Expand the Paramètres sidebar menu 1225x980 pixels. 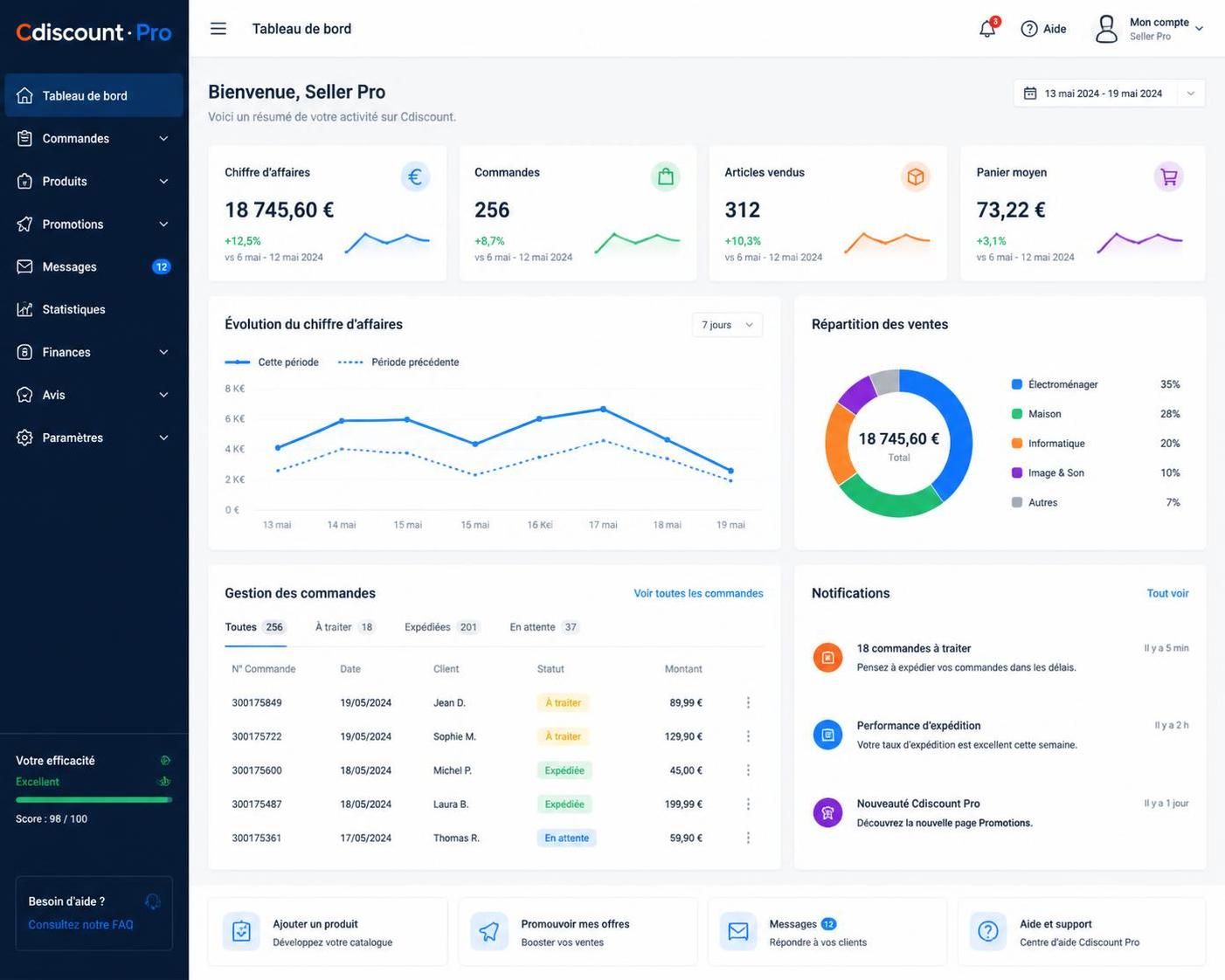tap(163, 438)
